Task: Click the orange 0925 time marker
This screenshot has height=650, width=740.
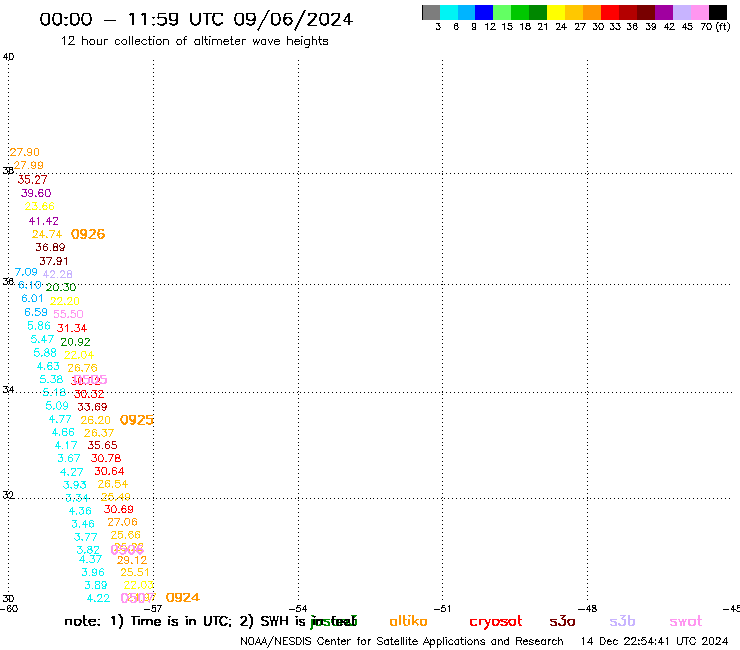Action: click(137, 420)
